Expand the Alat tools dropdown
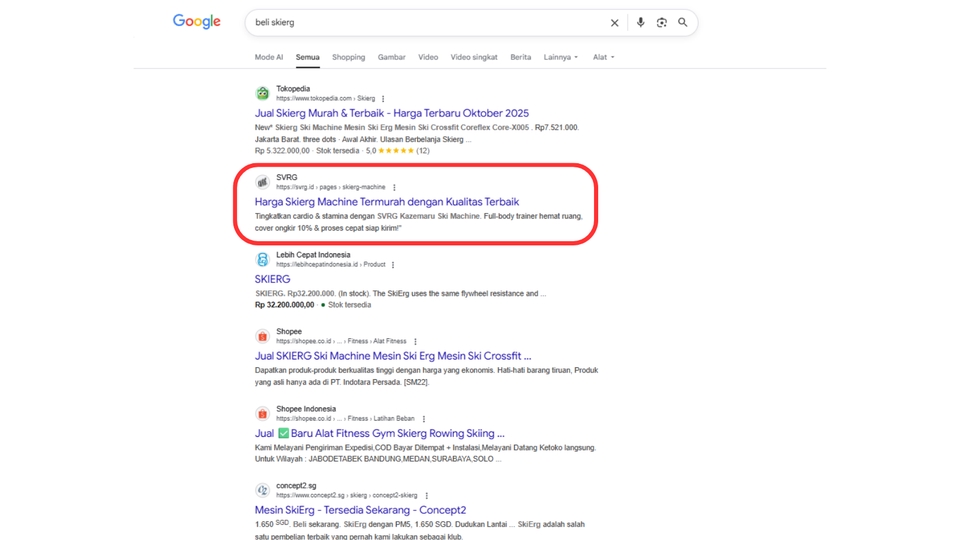The width and height of the screenshot is (960, 540). click(603, 57)
